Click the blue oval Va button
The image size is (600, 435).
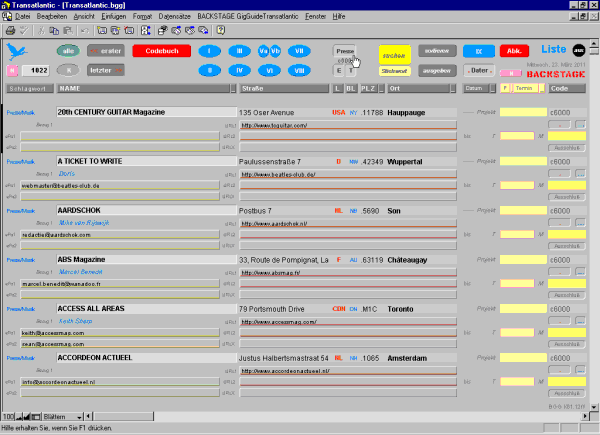(x=263, y=51)
